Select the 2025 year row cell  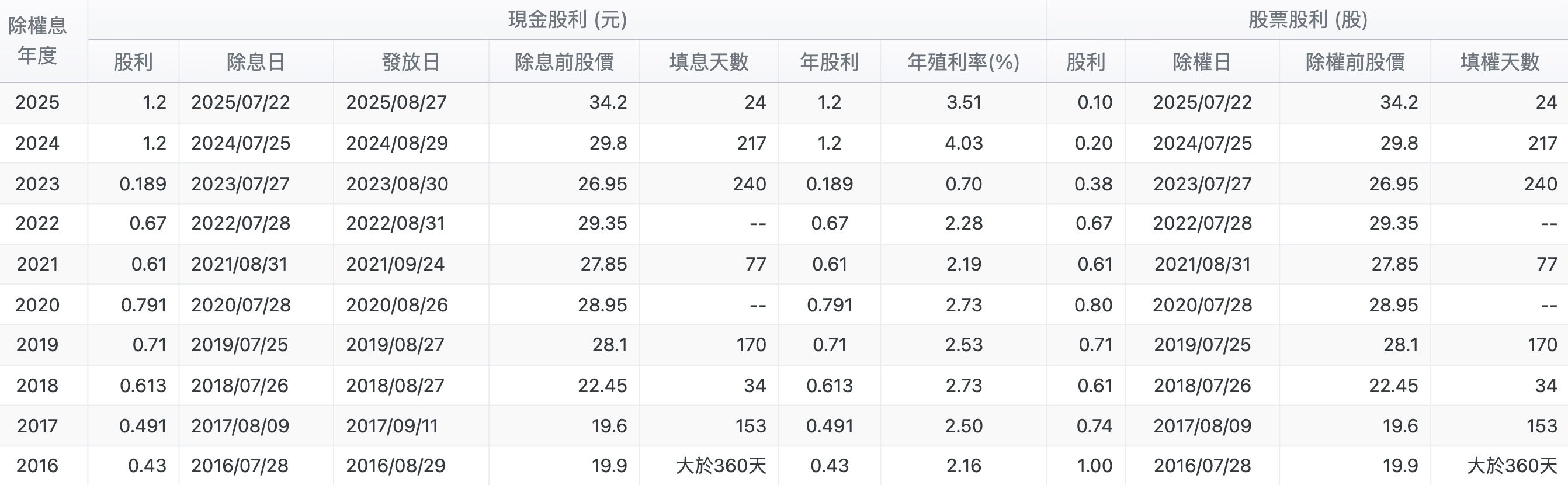(x=37, y=102)
